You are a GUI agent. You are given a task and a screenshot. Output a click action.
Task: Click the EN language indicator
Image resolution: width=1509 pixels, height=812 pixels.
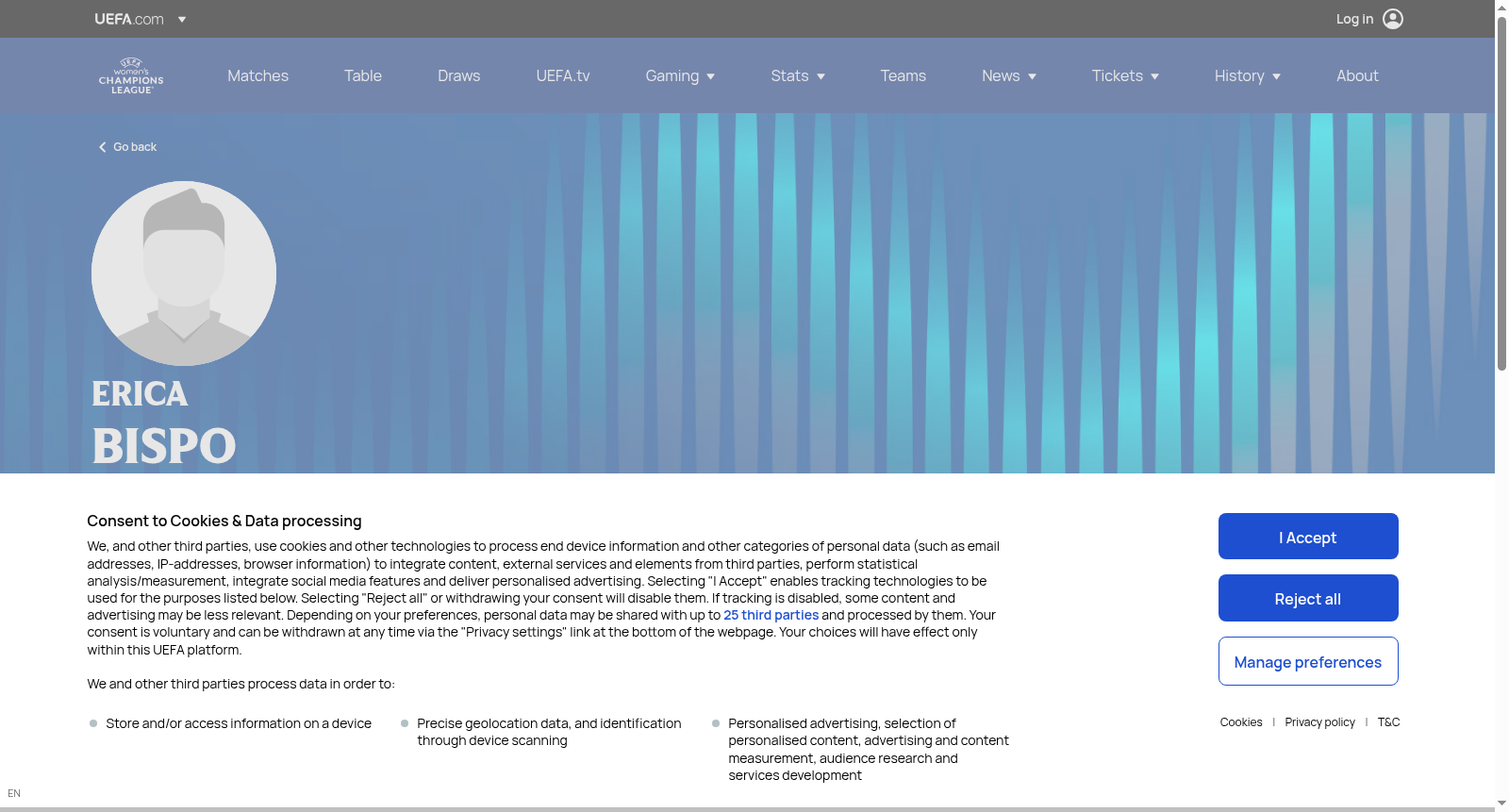click(x=14, y=793)
